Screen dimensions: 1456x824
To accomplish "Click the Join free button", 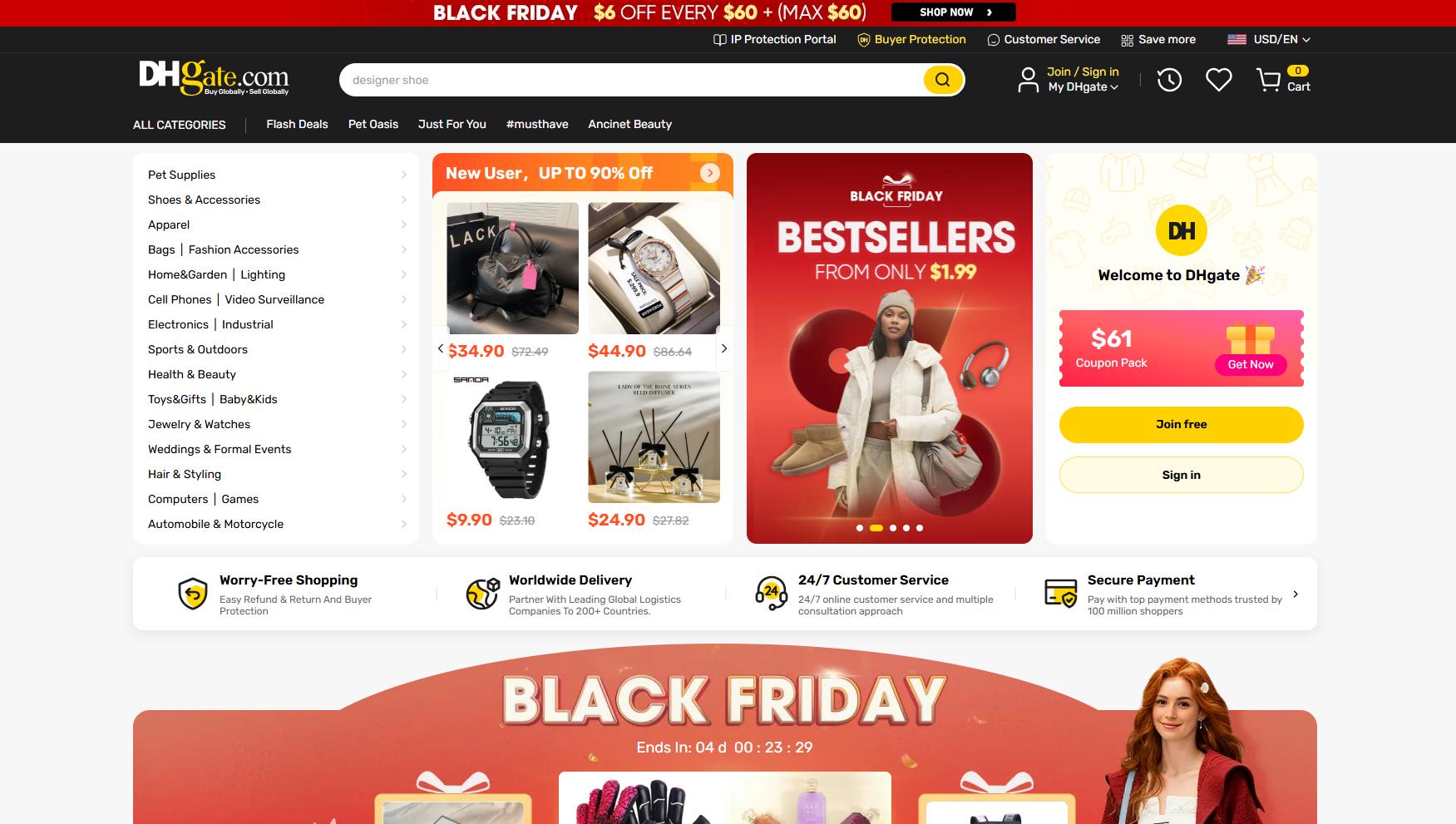I will [x=1181, y=424].
